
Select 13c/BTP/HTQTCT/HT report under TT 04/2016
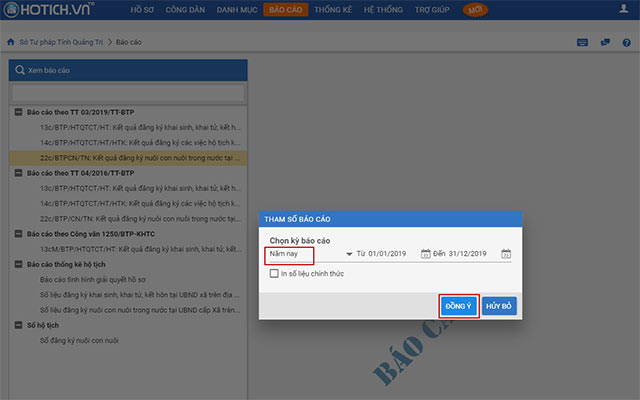coord(140,188)
